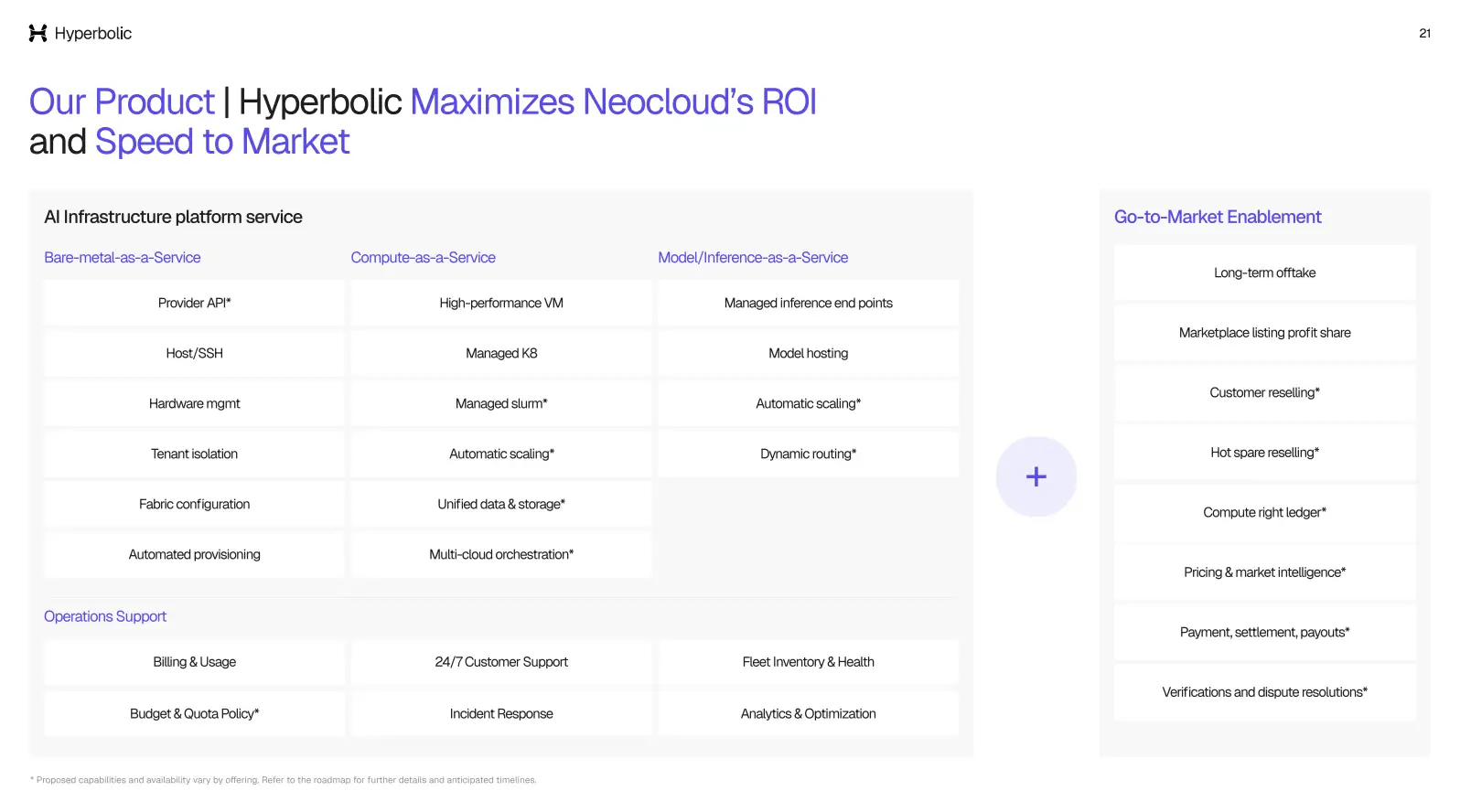Click the 'Model hosting' card
Viewport: 1460px width, 812px height.
pos(809,353)
